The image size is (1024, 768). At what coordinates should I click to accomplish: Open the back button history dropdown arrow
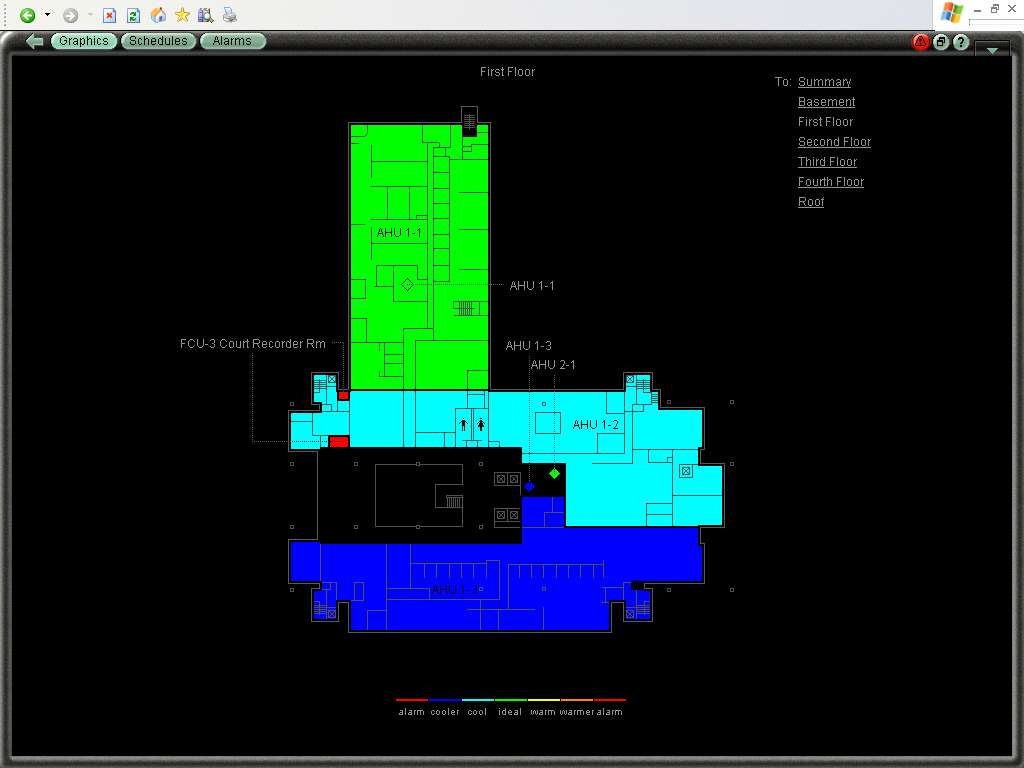[47, 15]
